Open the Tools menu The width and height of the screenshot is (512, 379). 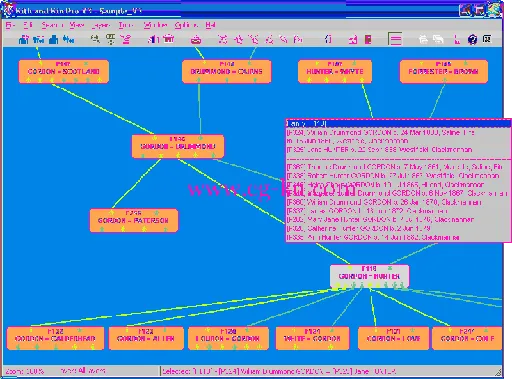[126, 25]
